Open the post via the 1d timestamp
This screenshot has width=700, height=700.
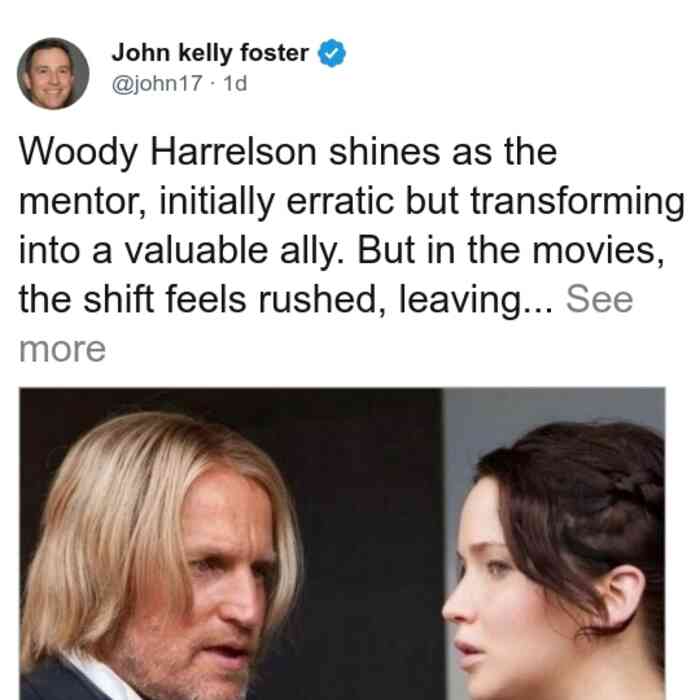(235, 83)
